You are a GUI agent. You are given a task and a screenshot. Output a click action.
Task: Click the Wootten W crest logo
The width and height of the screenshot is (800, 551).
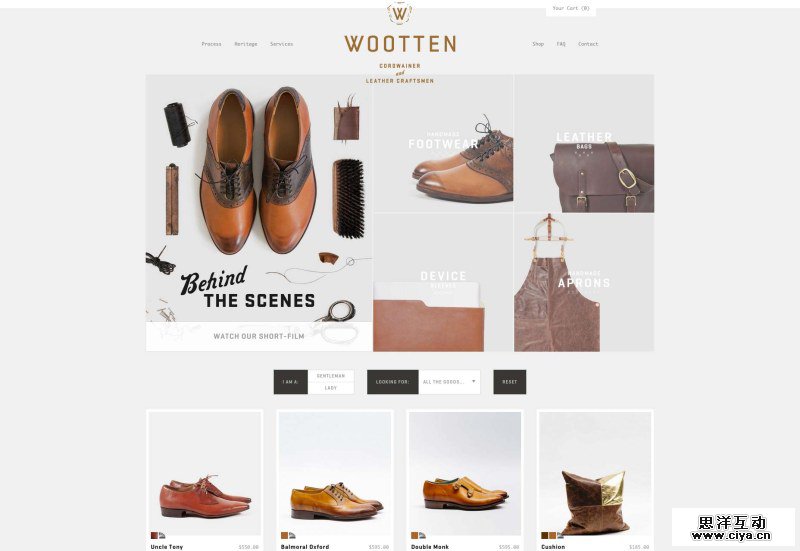(399, 13)
